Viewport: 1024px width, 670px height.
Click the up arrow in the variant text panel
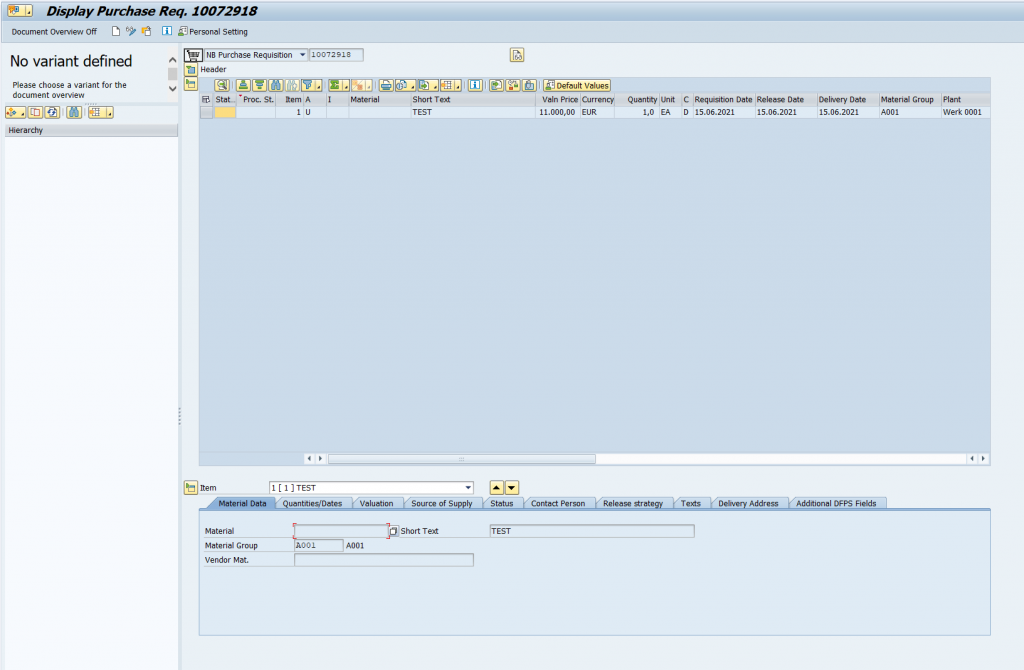172,59
